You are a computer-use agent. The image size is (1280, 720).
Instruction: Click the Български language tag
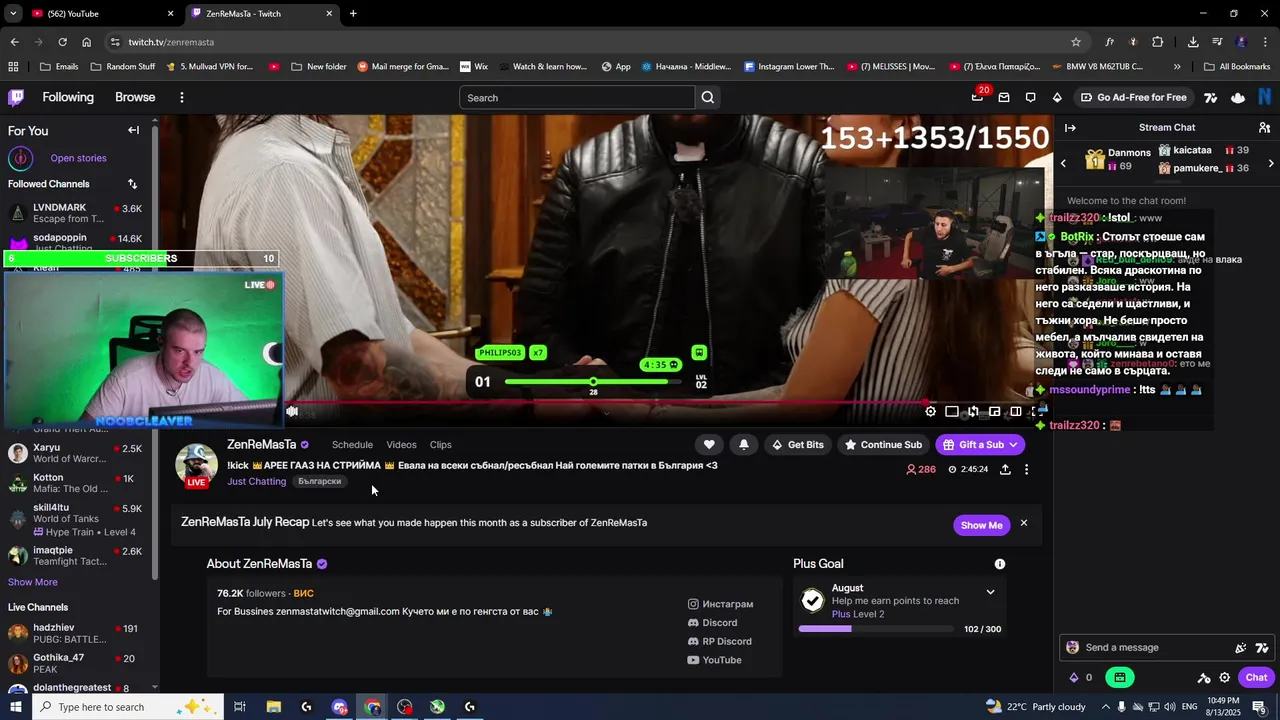point(320,481)
